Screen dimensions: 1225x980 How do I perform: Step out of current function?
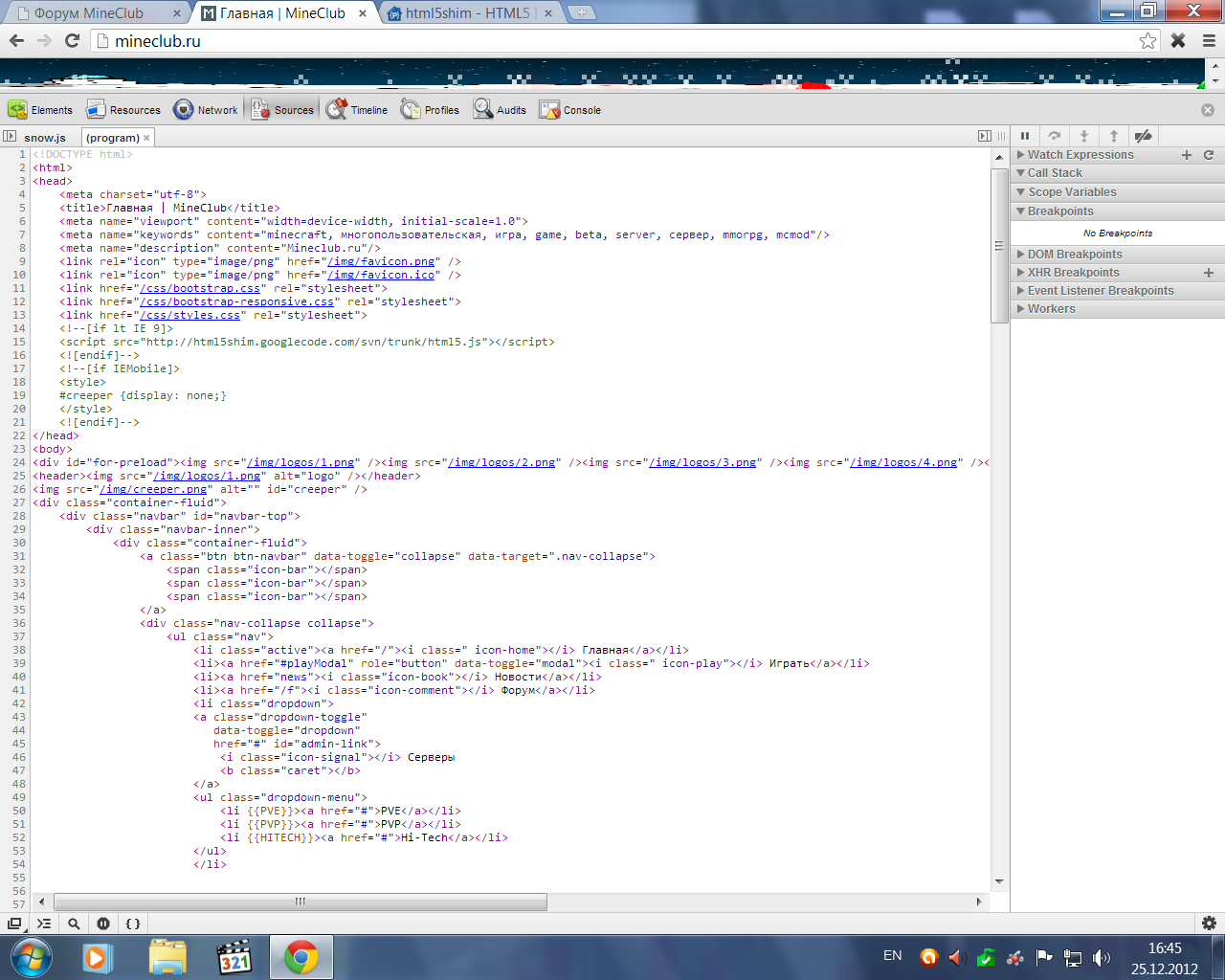point(1114,136)
